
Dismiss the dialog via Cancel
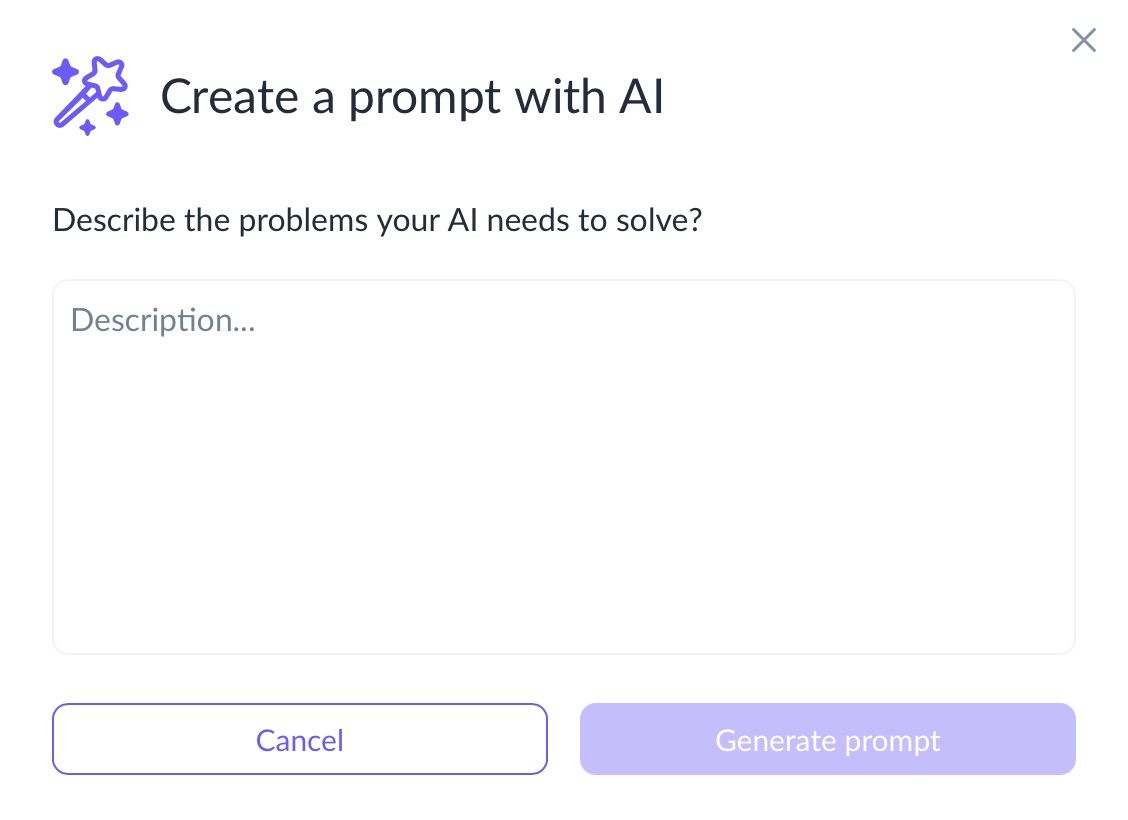pyautogui.click(x=299, y=739)
